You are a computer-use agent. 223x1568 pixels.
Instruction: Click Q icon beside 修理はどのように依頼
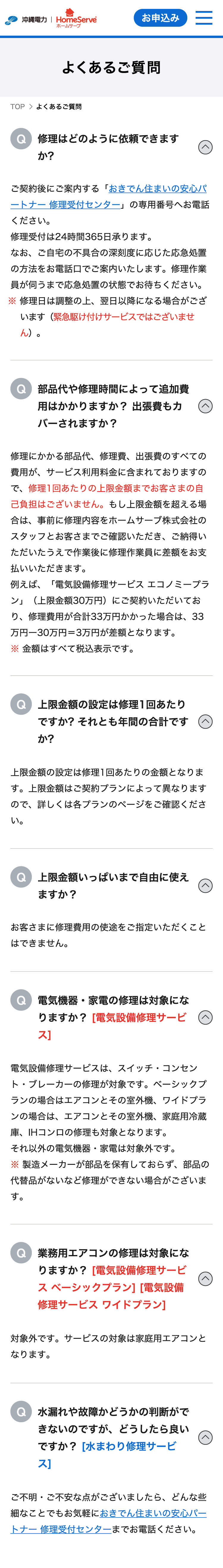[21, 139]
